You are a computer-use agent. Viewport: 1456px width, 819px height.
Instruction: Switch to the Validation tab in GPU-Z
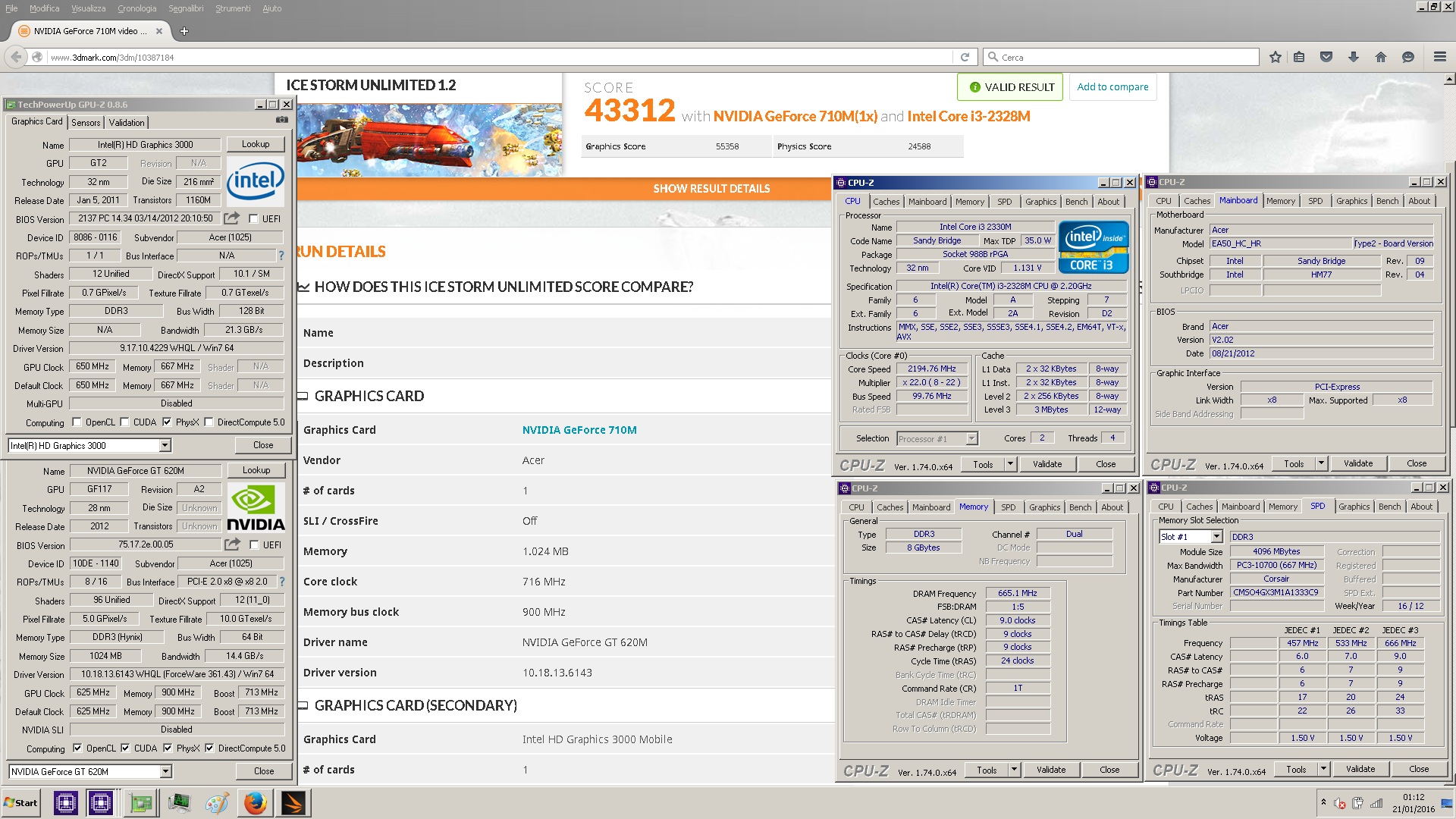[127, 123]
